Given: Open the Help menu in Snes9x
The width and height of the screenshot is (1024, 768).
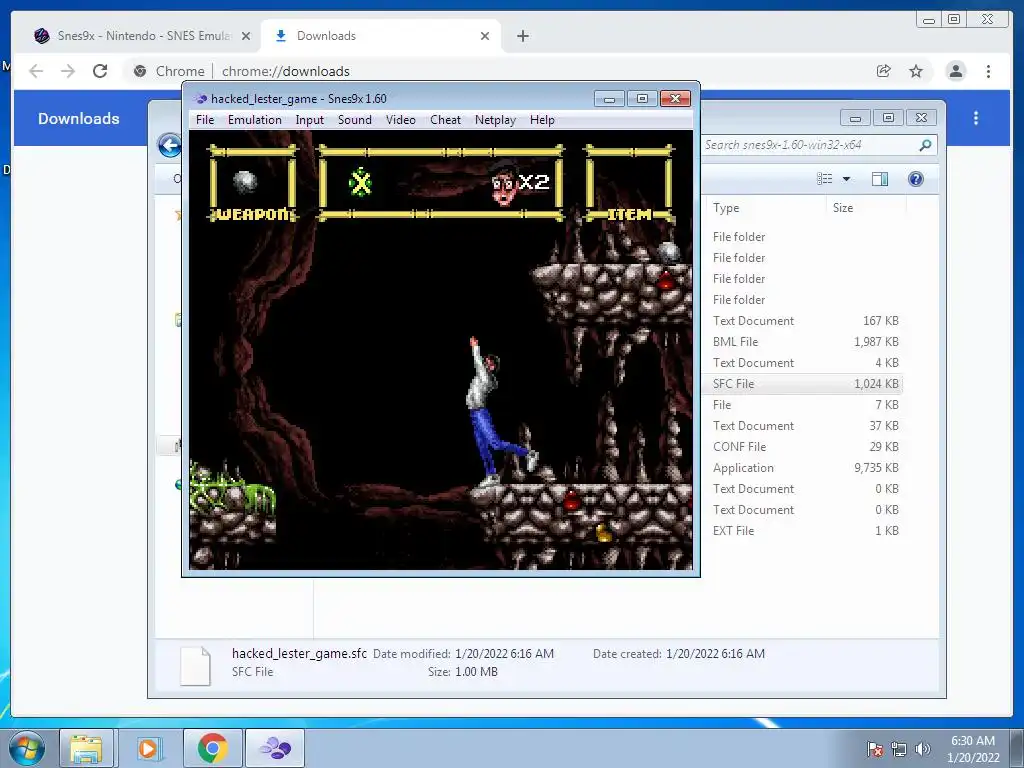Looking at the screenshot, I should [x=542, y=120].
